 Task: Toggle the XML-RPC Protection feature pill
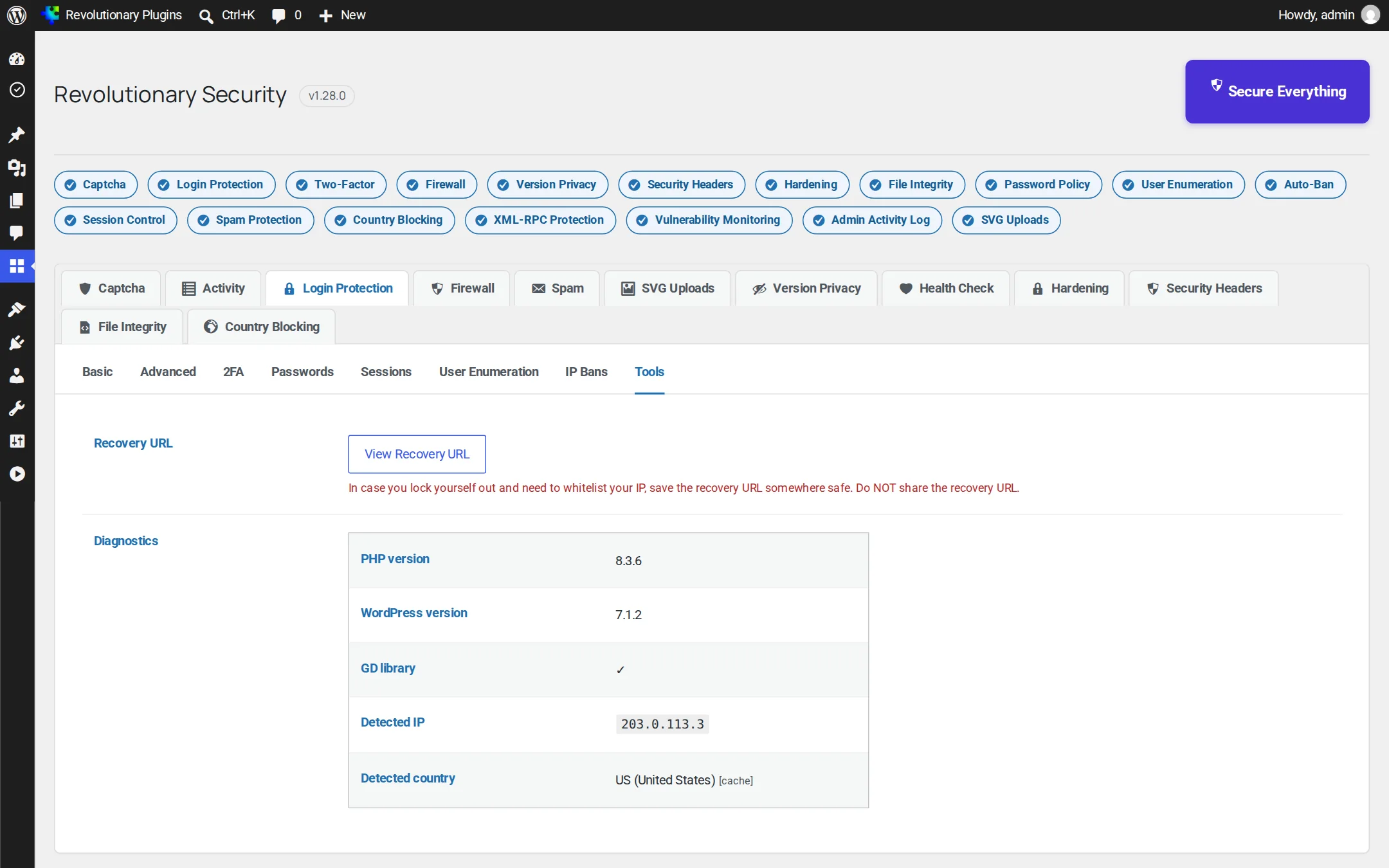[540, 220]
